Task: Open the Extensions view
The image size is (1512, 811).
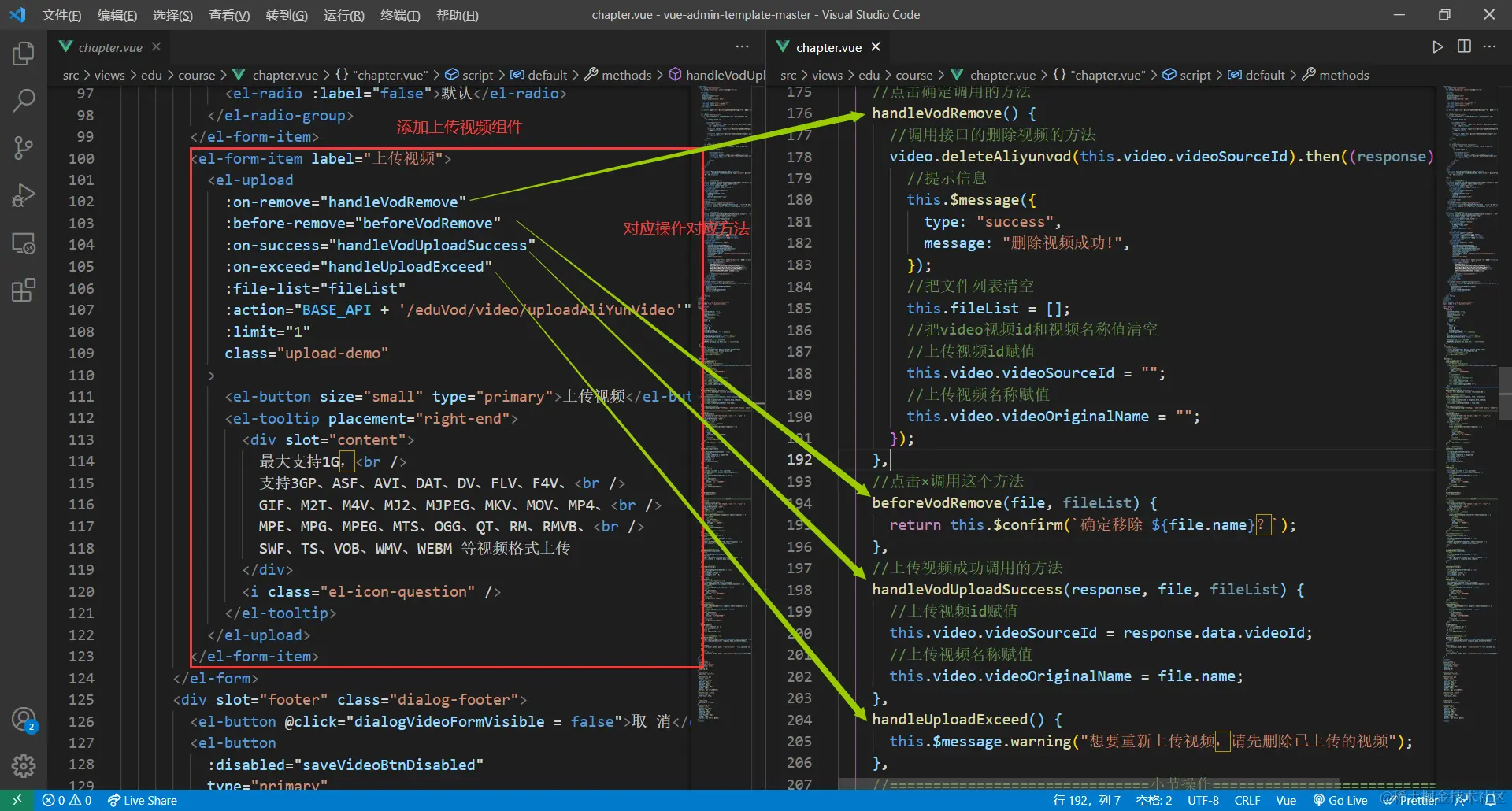Action: tap(24, 290)
